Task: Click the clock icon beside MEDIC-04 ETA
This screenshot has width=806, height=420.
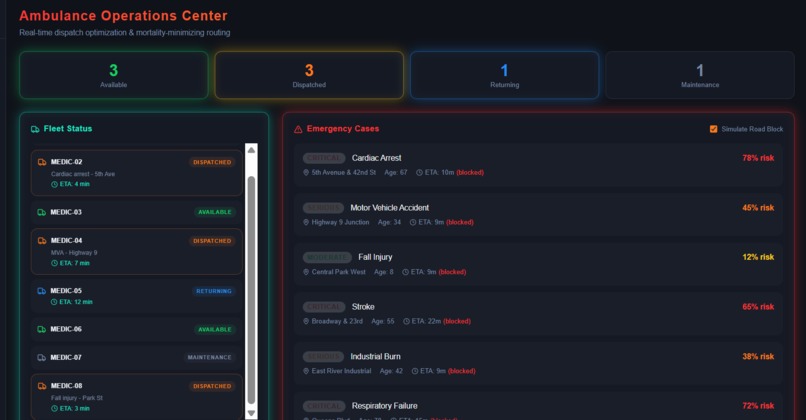Action: coord(54,263)
